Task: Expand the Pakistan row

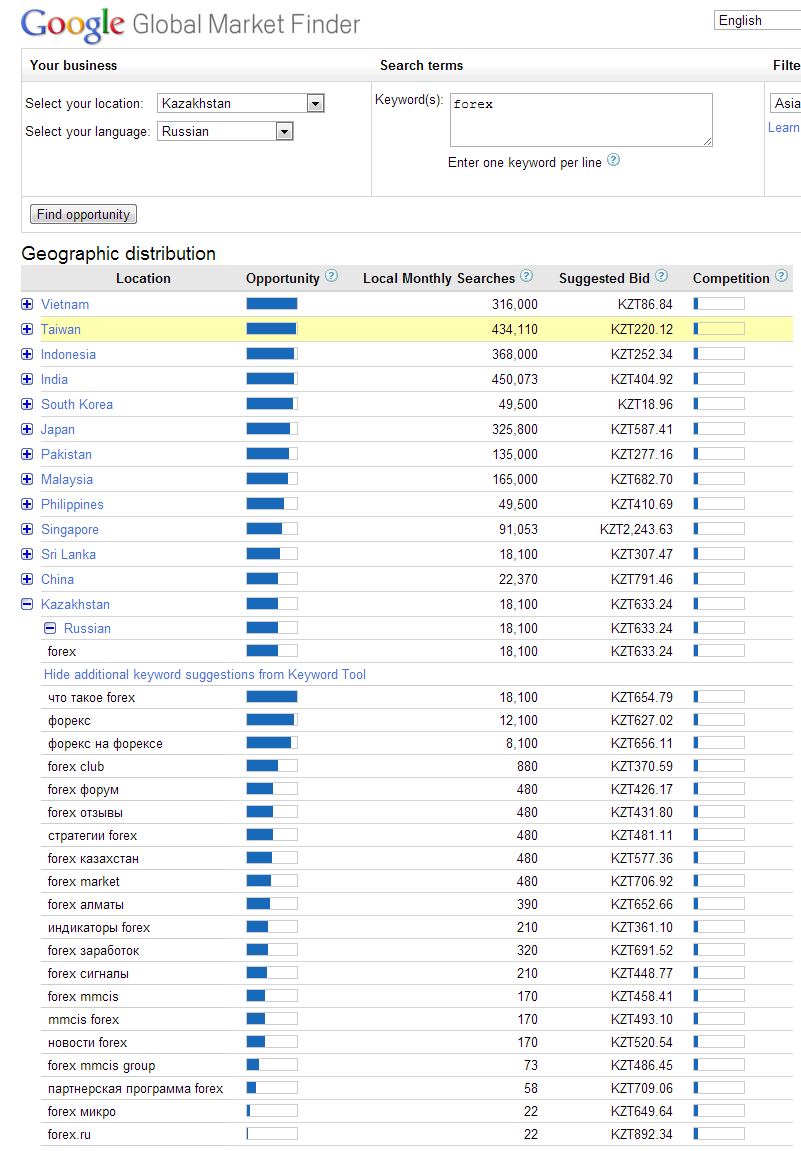Action: (27, 454)
